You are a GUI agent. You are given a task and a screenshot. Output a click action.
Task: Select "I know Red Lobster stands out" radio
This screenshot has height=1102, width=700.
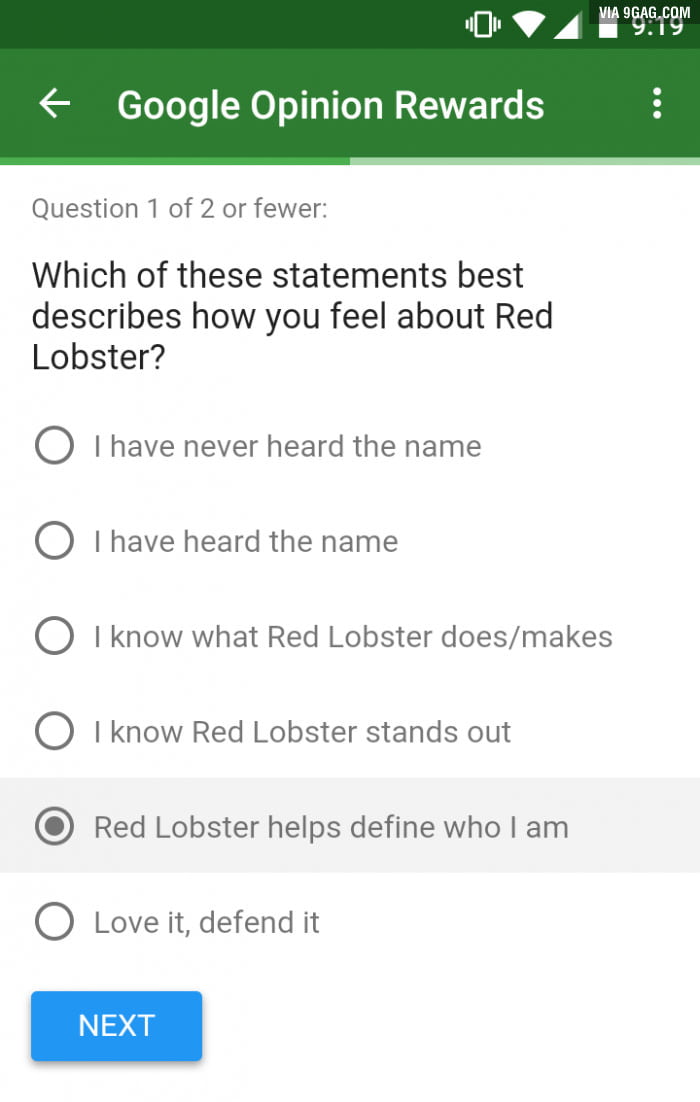pyautogui.click(x=54, y=731)
